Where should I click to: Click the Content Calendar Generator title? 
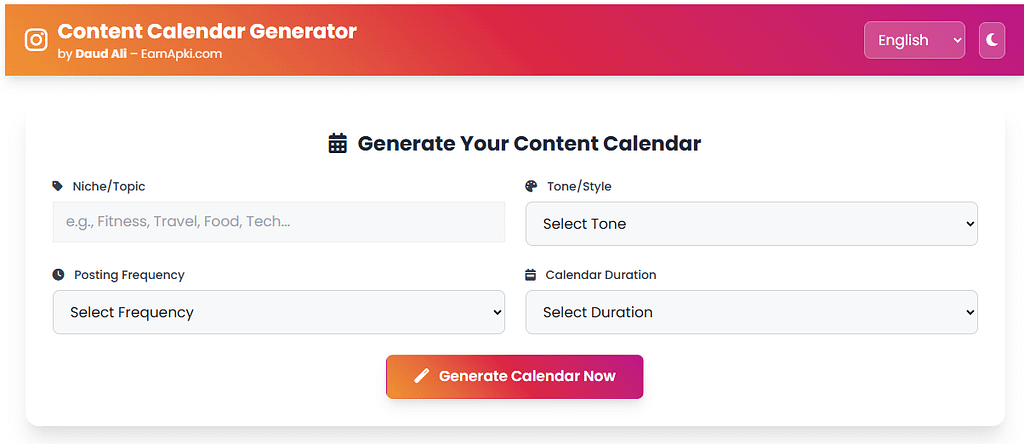coord(207,31)
